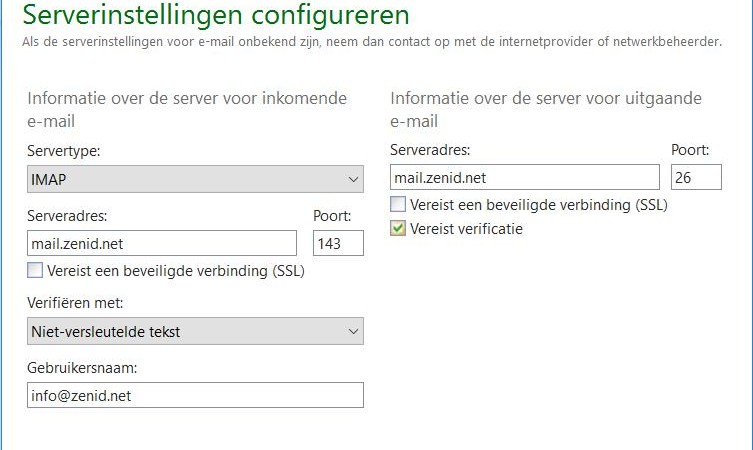753x450 pixels.
Task: Select the incoming port field showing 143
Action: pos(338,243)
